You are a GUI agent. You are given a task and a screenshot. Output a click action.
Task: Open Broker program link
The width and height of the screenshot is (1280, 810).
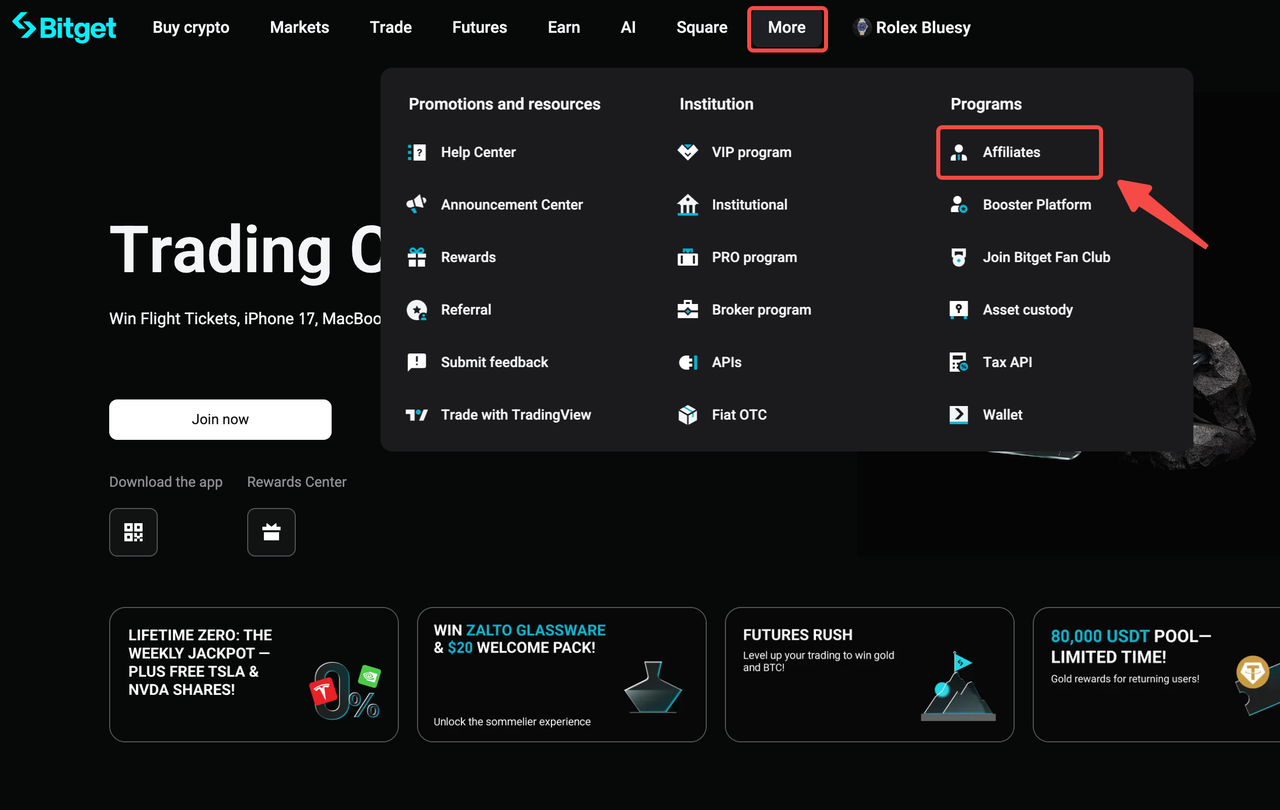tap(761, 310)
